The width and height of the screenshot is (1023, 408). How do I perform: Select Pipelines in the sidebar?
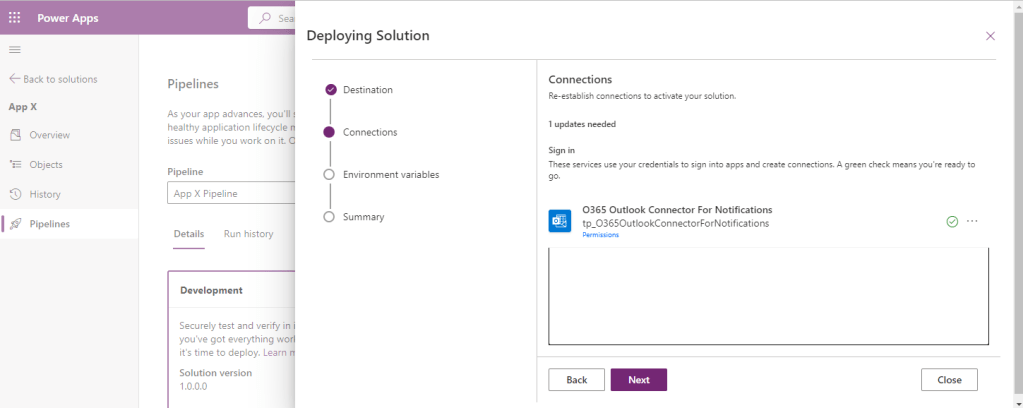coord(49,224)
